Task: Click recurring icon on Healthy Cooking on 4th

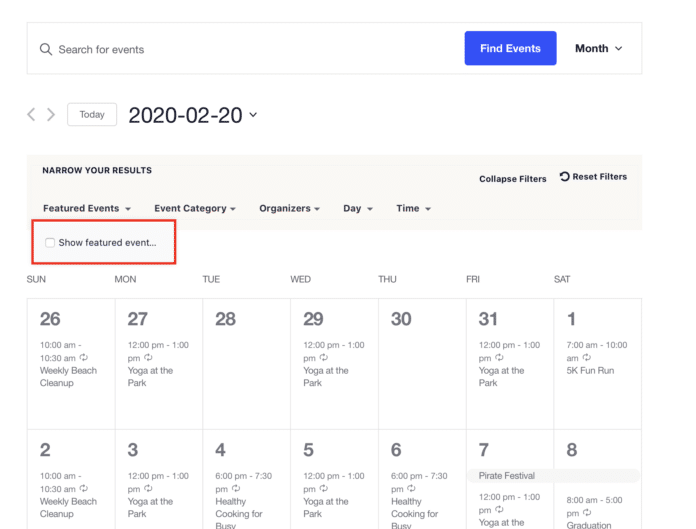Action: point(236,488)
